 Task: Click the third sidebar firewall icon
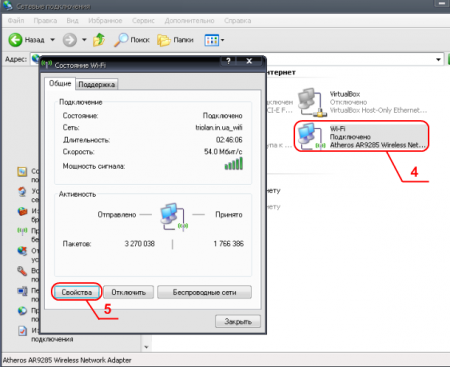point(22,211)
